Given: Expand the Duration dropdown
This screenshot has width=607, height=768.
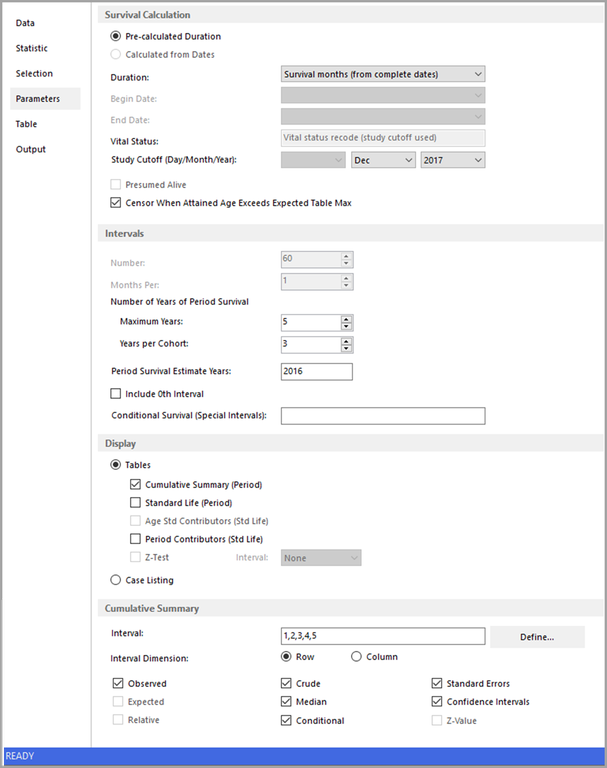Looking at the screenshot, I should [x=383, y=74].
